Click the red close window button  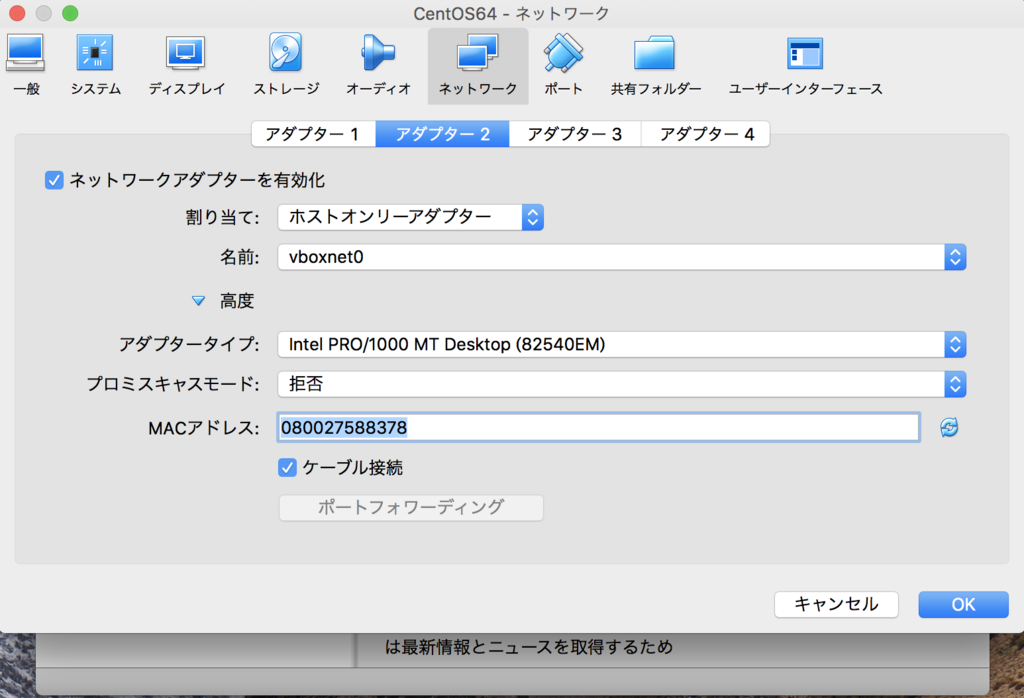[x=17, y=13]
